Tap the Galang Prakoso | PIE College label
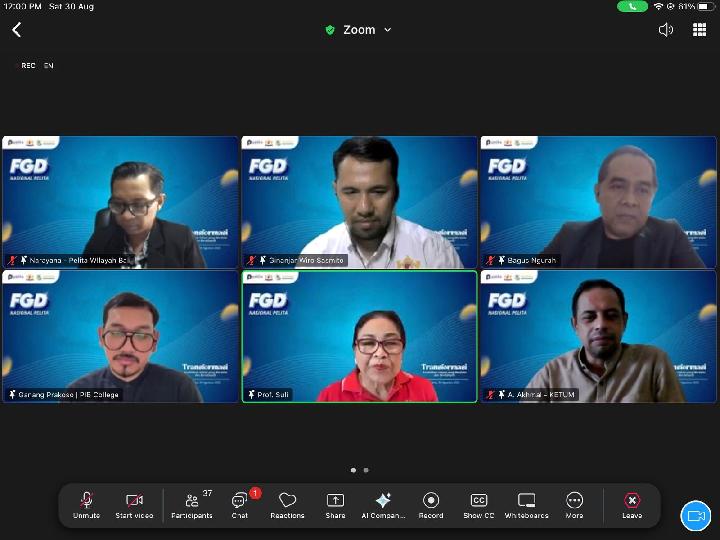 click(68, 394)
